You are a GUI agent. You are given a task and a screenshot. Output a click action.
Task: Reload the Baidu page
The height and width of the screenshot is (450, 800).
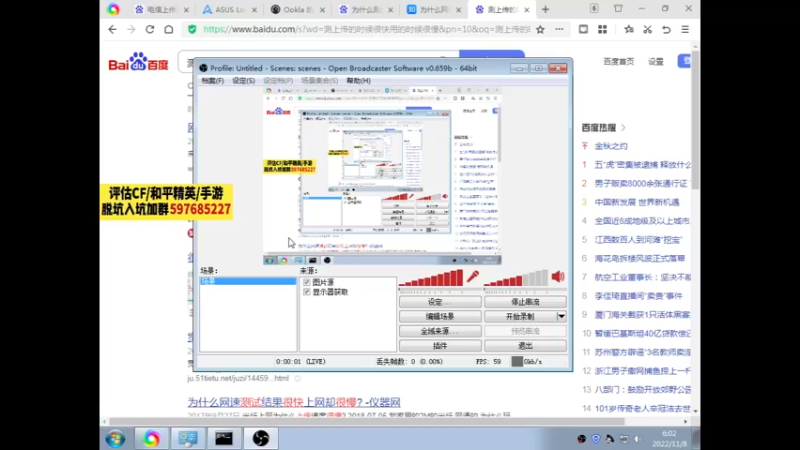(x=150, y=30)
